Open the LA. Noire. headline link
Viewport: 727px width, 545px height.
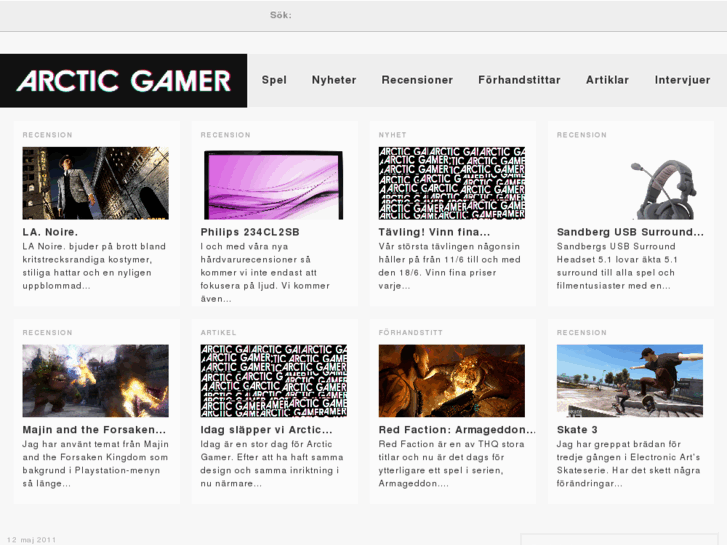[50, 232]
